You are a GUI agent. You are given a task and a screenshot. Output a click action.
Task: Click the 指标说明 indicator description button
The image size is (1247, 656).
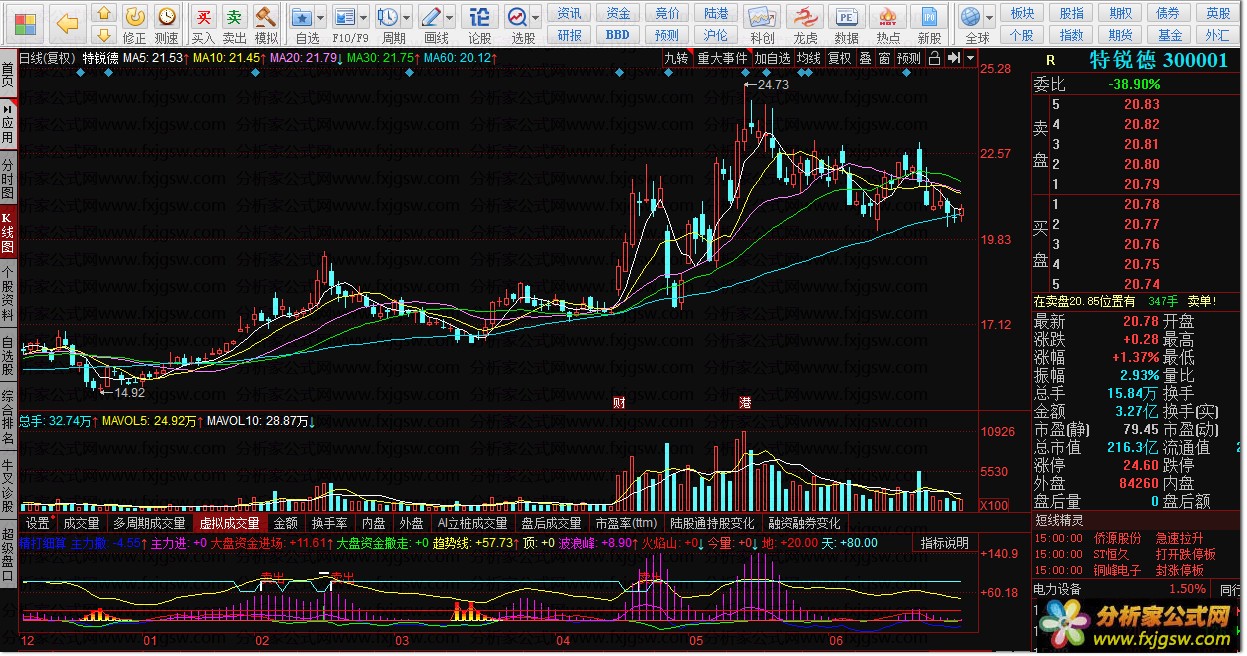pos(944,543)
